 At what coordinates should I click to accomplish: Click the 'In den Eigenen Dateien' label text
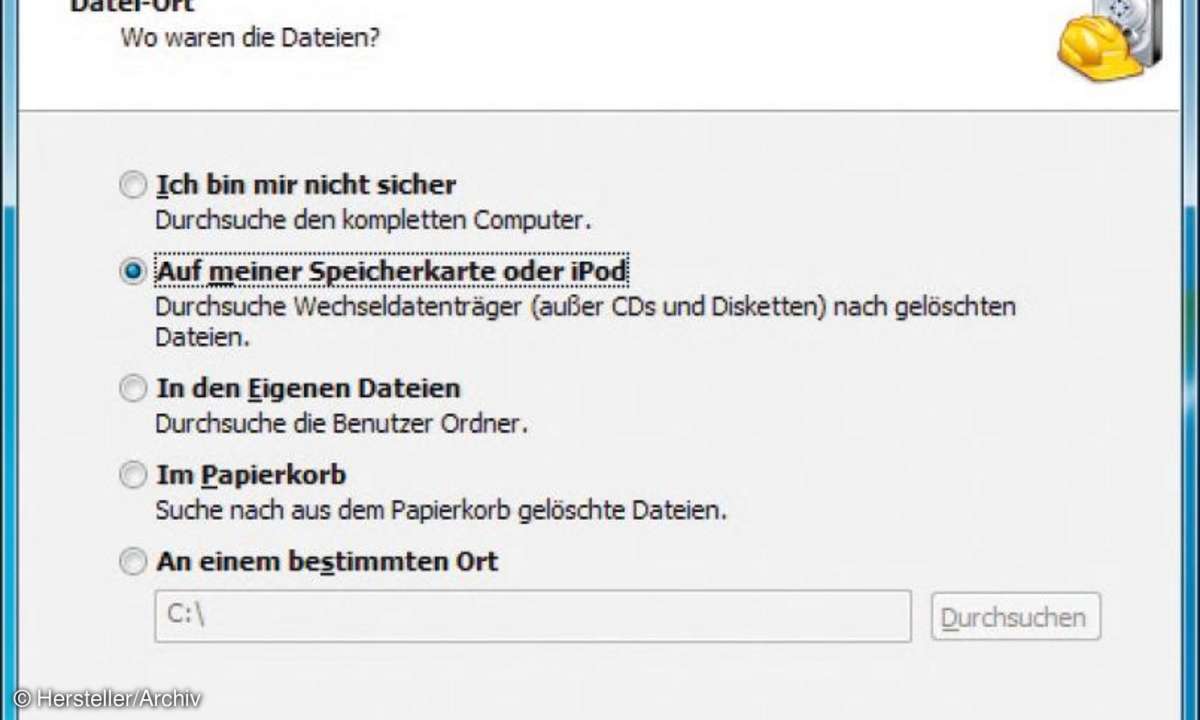pyautogui.click(x=308, y=388)
